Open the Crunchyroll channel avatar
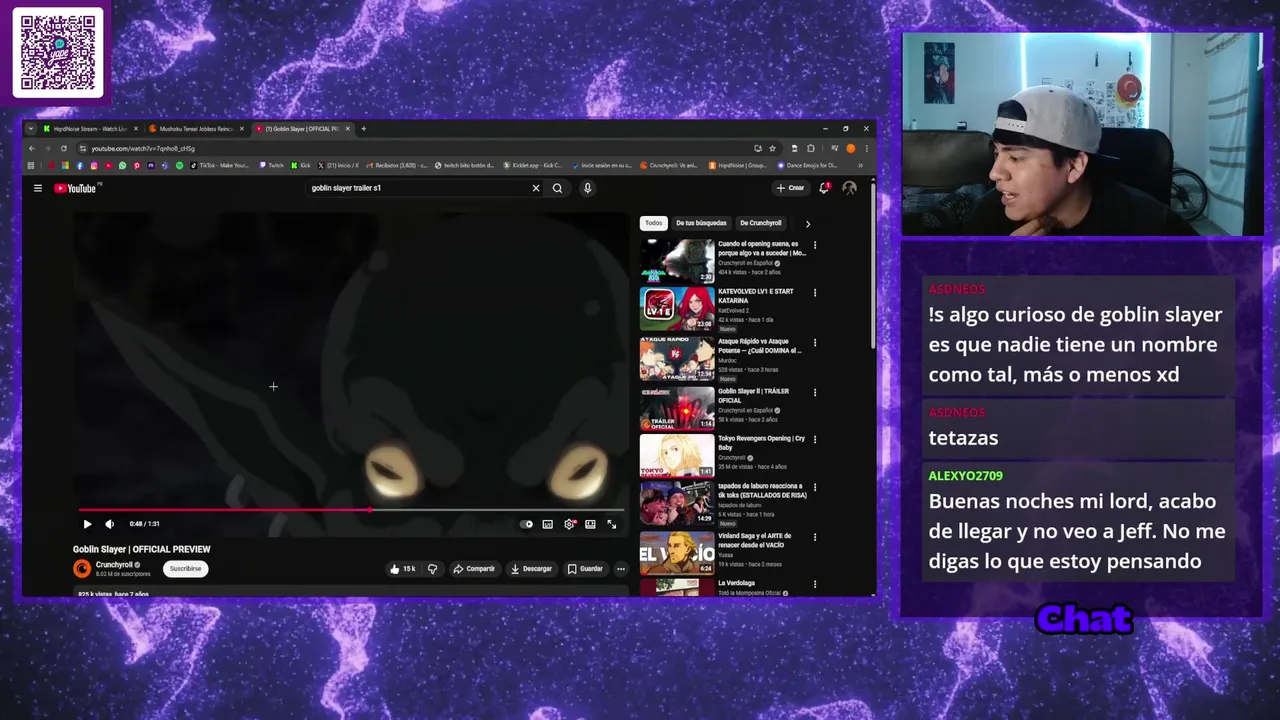 82,569
